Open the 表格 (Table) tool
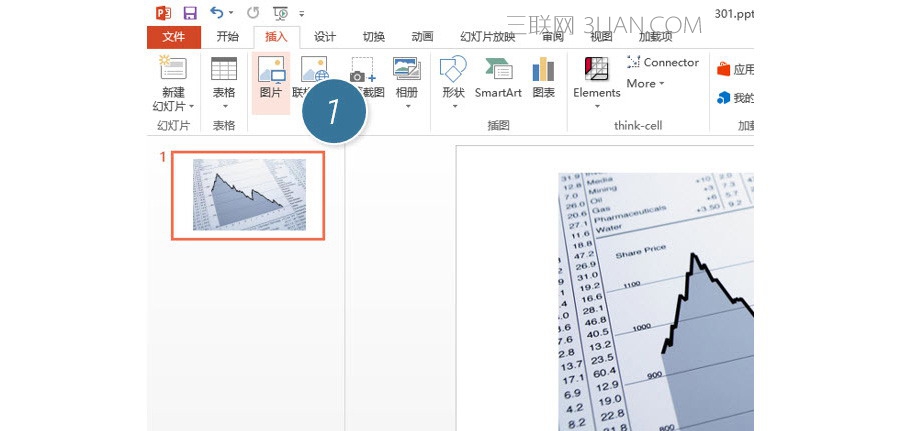Viewport: 900px width, 431px height. click(224, 71)
